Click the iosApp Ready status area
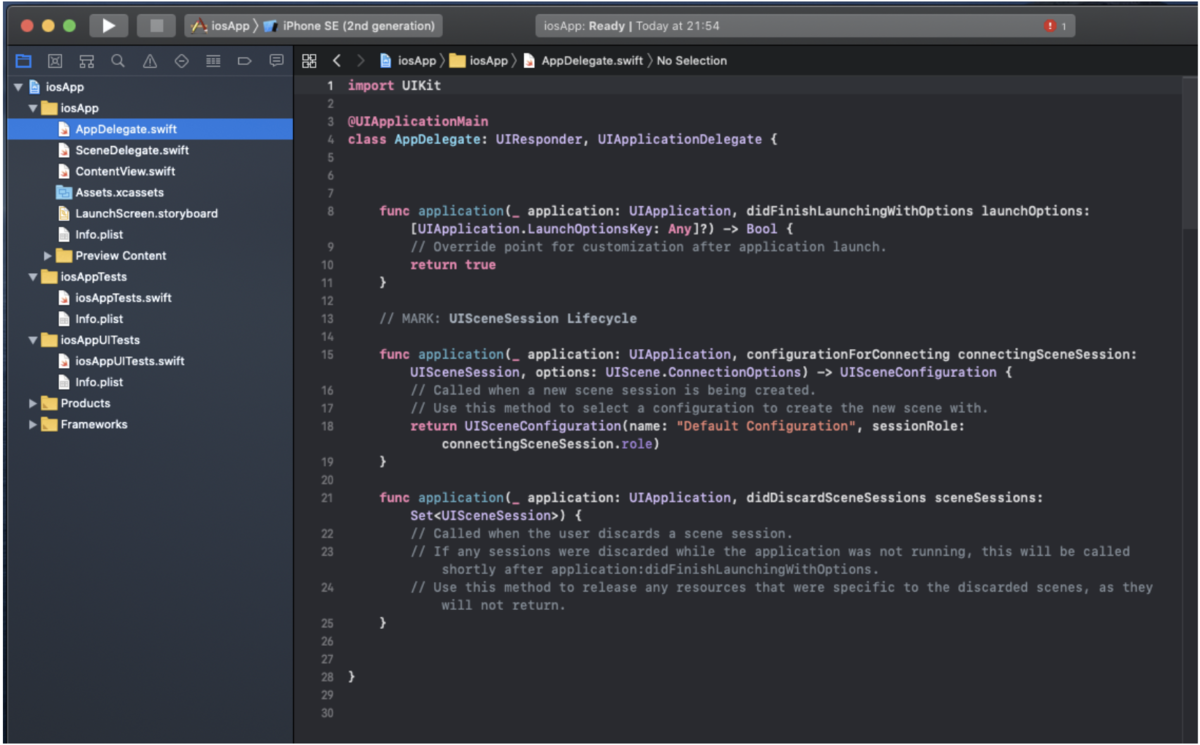This screenshot has height=745, width=1200. pyautogui.click(x=806, y=26)
